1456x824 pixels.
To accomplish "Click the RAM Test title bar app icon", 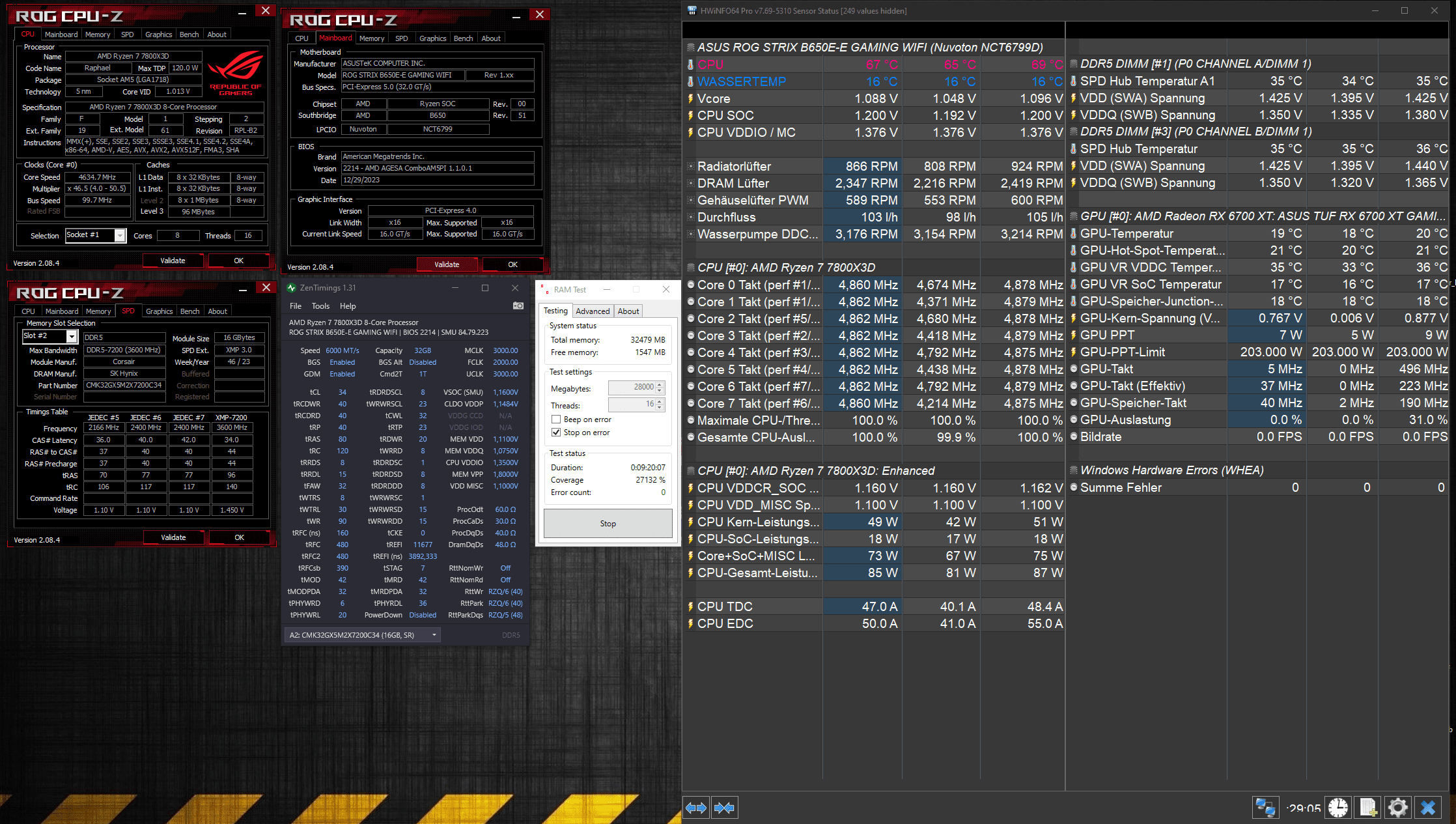I will (544, 289).
